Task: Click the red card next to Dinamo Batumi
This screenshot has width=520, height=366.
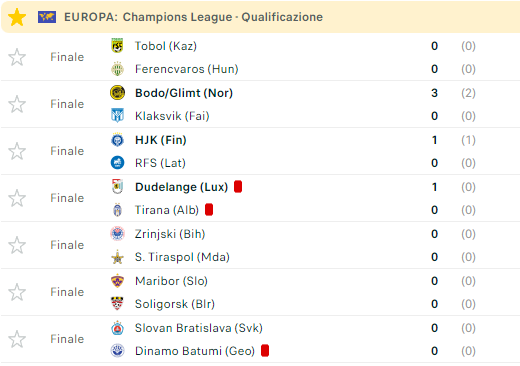Action: (265, 351)
